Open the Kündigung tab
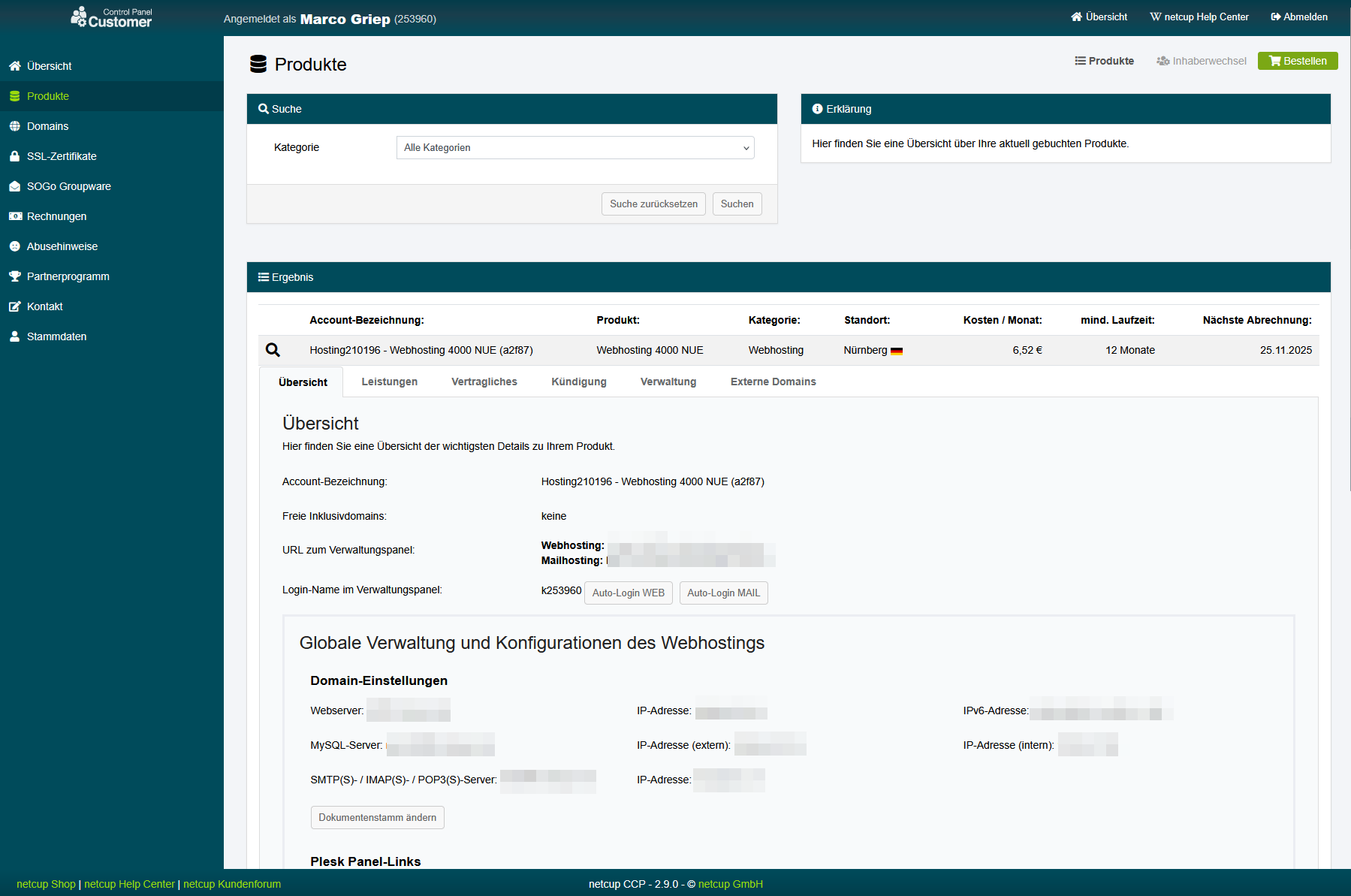Image resolution: width=1351 pixels, height=896 pixels. [x=579, y=382]
